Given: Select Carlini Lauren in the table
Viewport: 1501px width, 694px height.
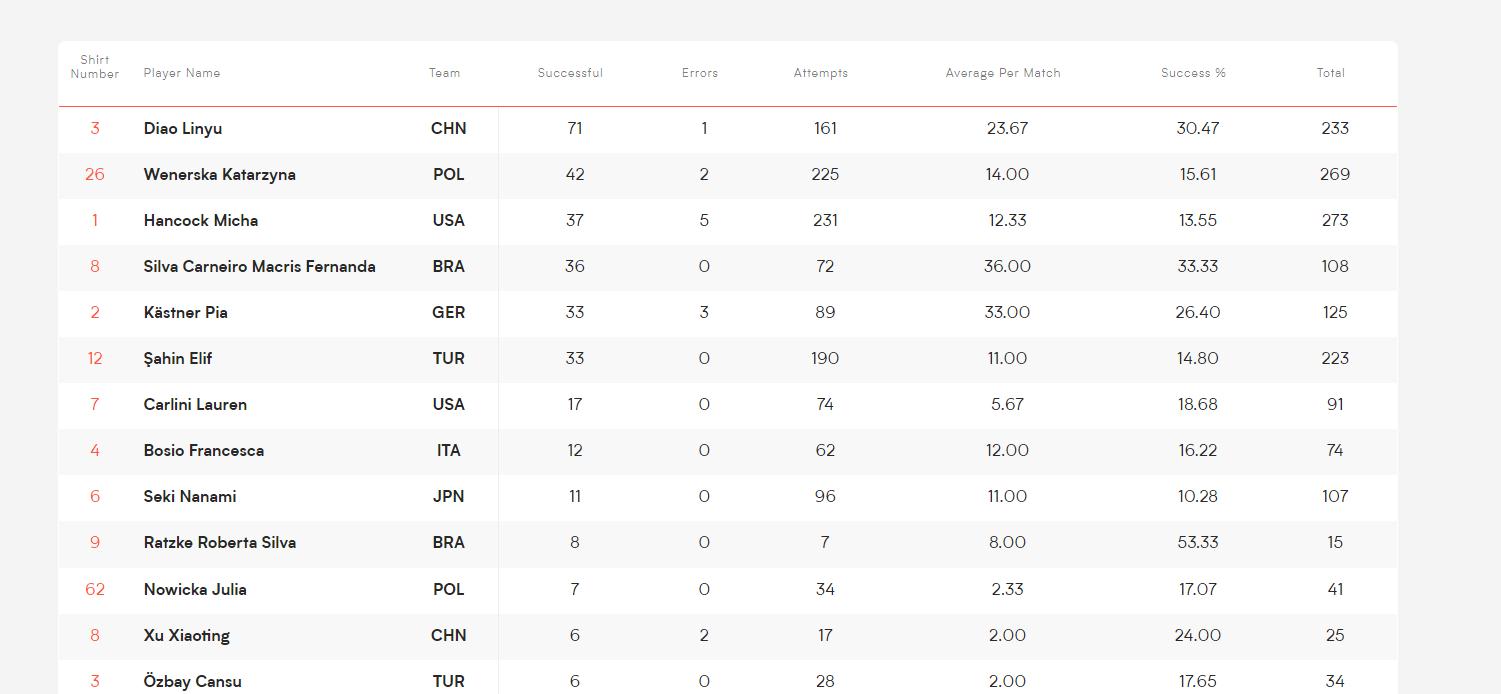Looking at the screenshot, I should click(x=195, y=405).
